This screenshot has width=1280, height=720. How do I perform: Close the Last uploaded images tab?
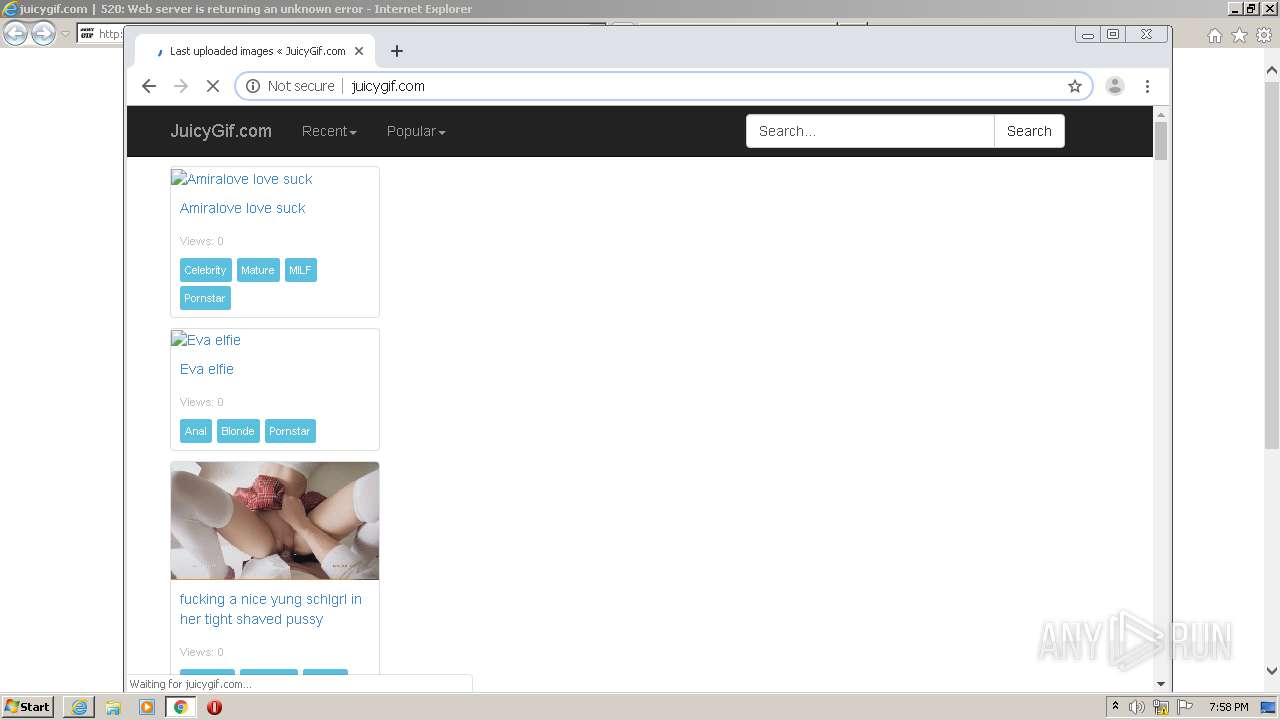click(x=359, y=51)
